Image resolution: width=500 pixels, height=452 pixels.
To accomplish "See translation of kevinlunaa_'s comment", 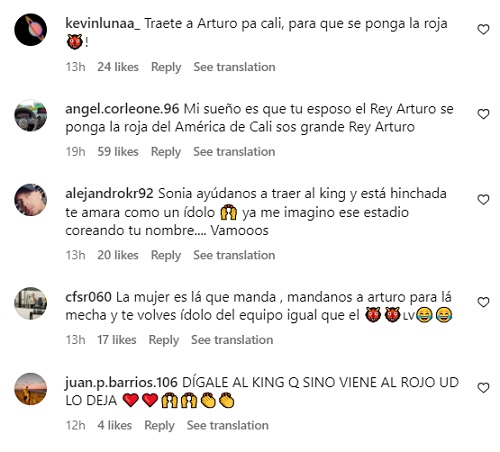I will click(234, 67).
